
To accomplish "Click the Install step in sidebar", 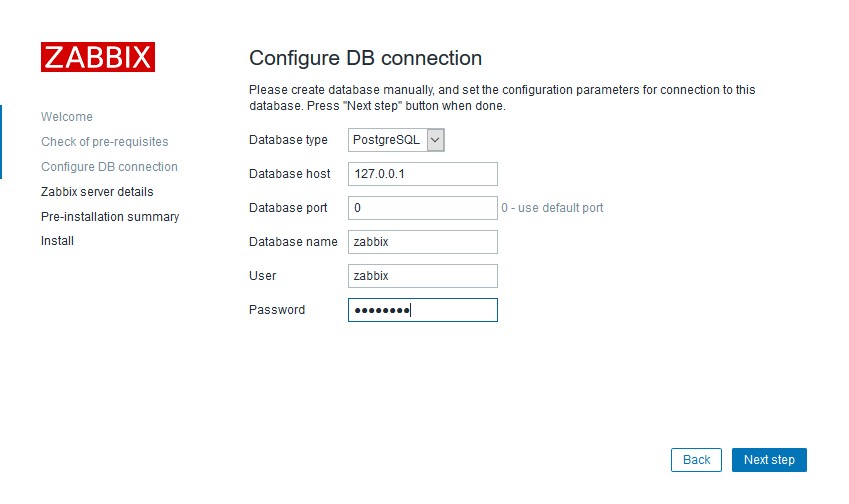I will click(x=57, y=241).
